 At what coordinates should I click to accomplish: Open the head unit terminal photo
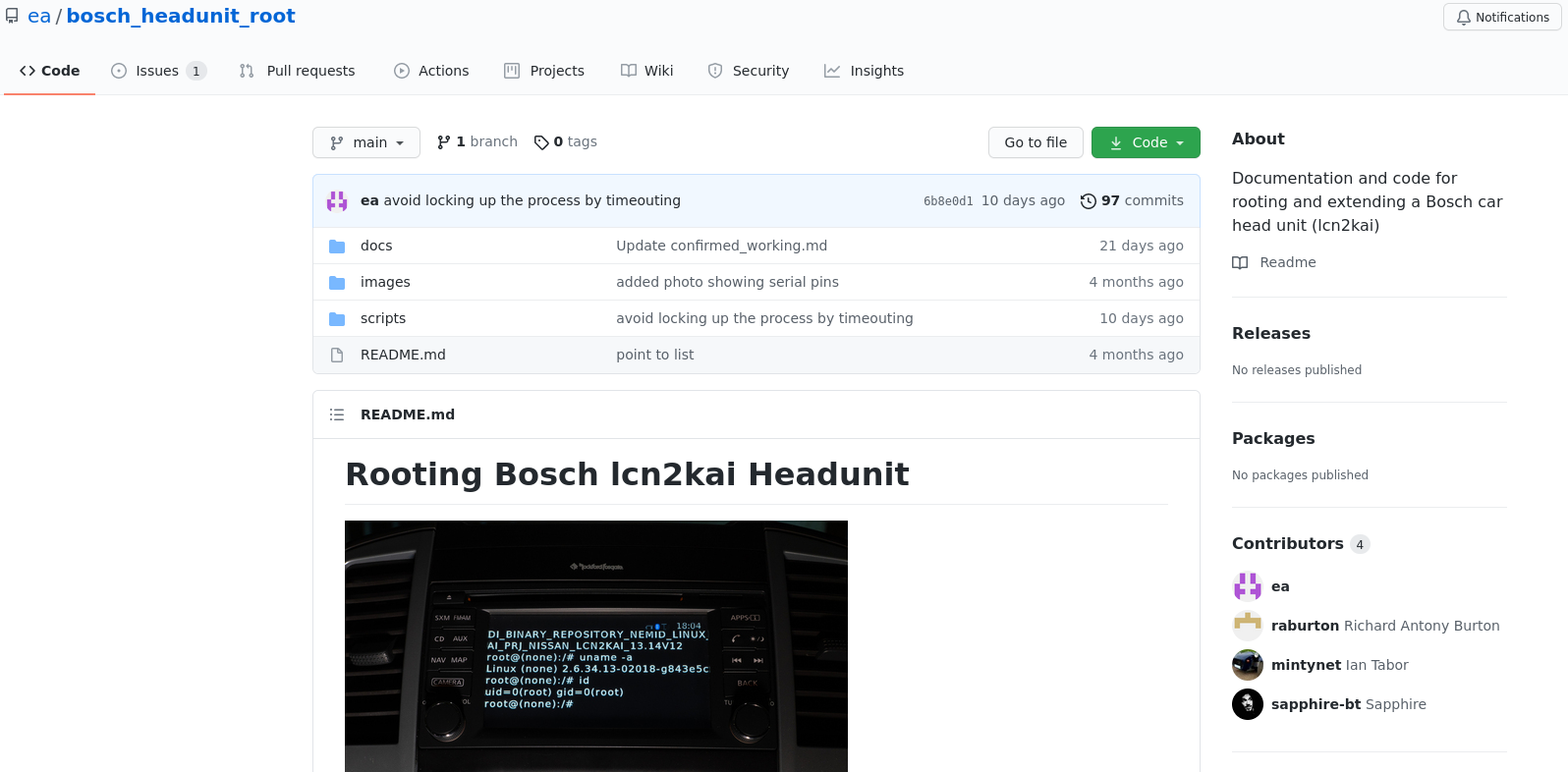(x=596, y=646)
